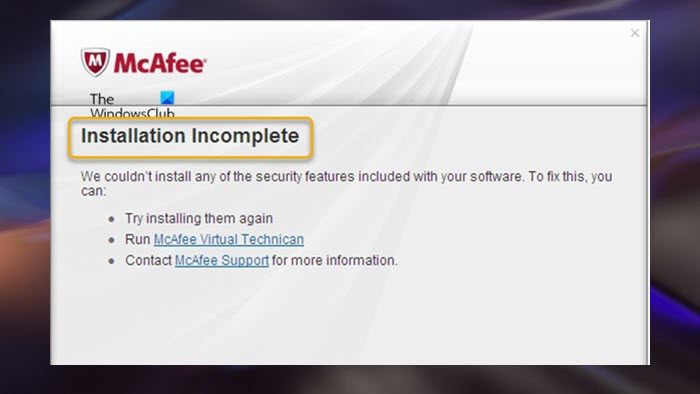Click the McAfee red shield logo
Screen dimensions: 700x394
(95, 62)
